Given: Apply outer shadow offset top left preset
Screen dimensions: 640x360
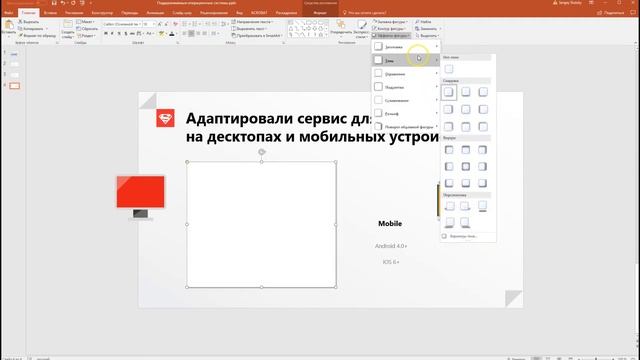Looking at the screenshot, I should 483,127.
